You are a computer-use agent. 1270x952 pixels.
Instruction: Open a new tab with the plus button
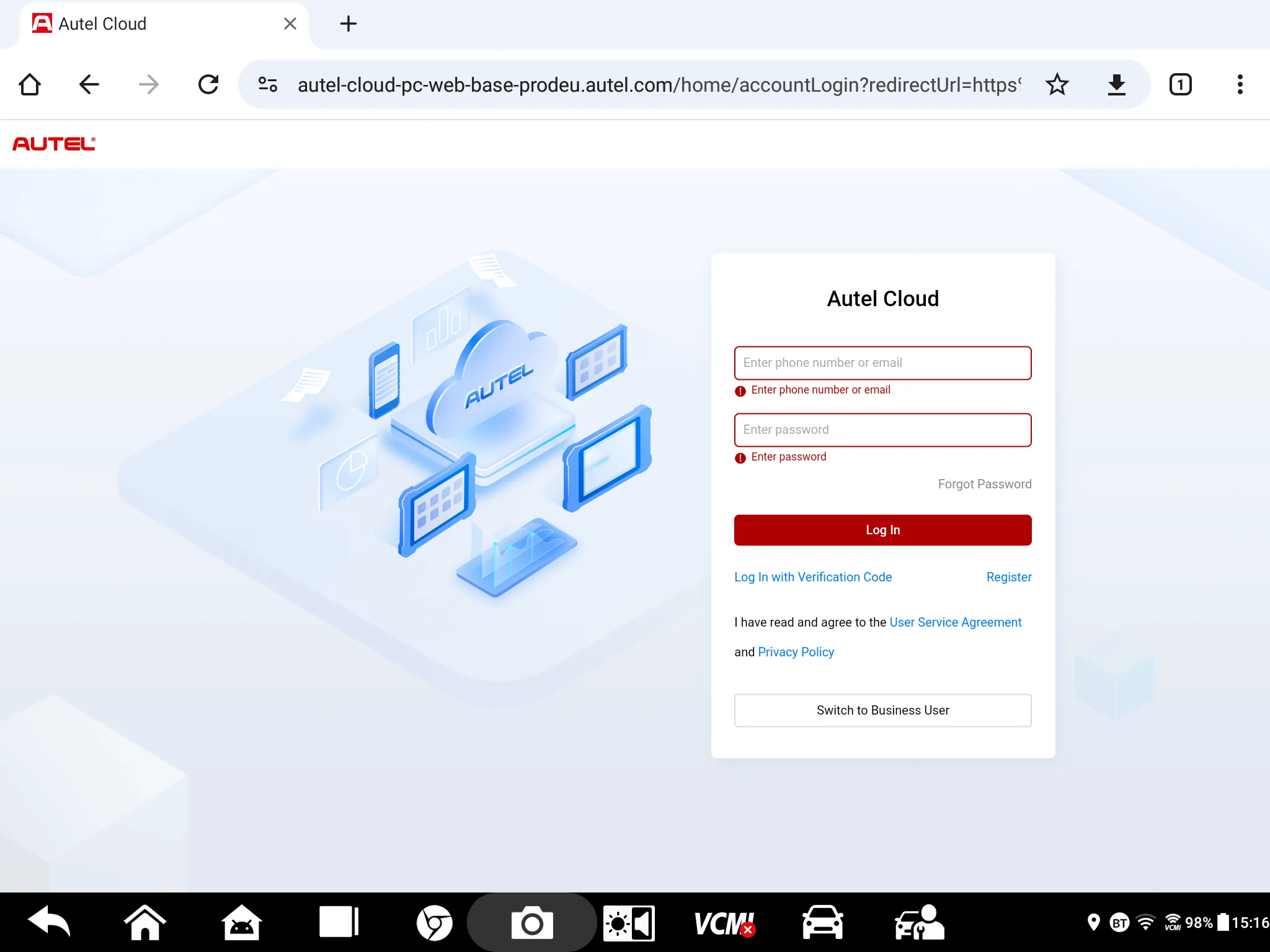point(349,24)
